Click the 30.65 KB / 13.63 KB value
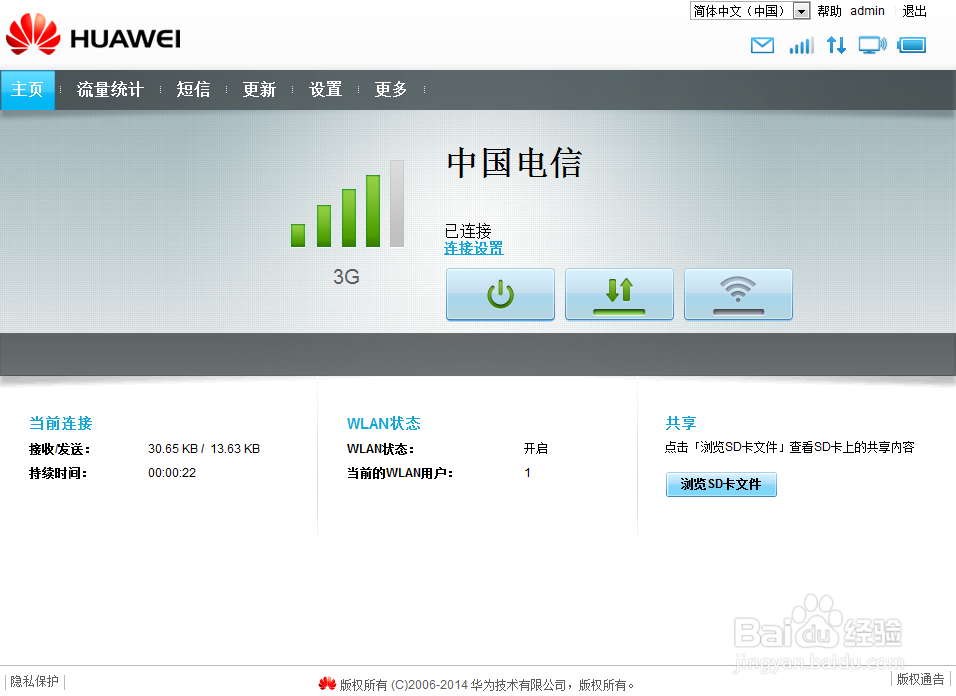 (x=204, y=449)
